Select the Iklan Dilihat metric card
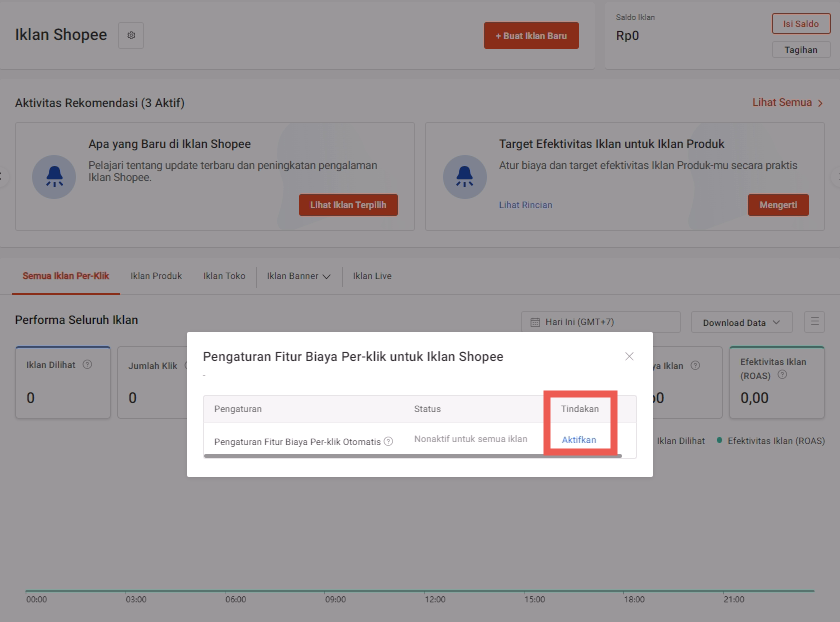This screenshot has width=840, height=622. (x=63, y=383)
